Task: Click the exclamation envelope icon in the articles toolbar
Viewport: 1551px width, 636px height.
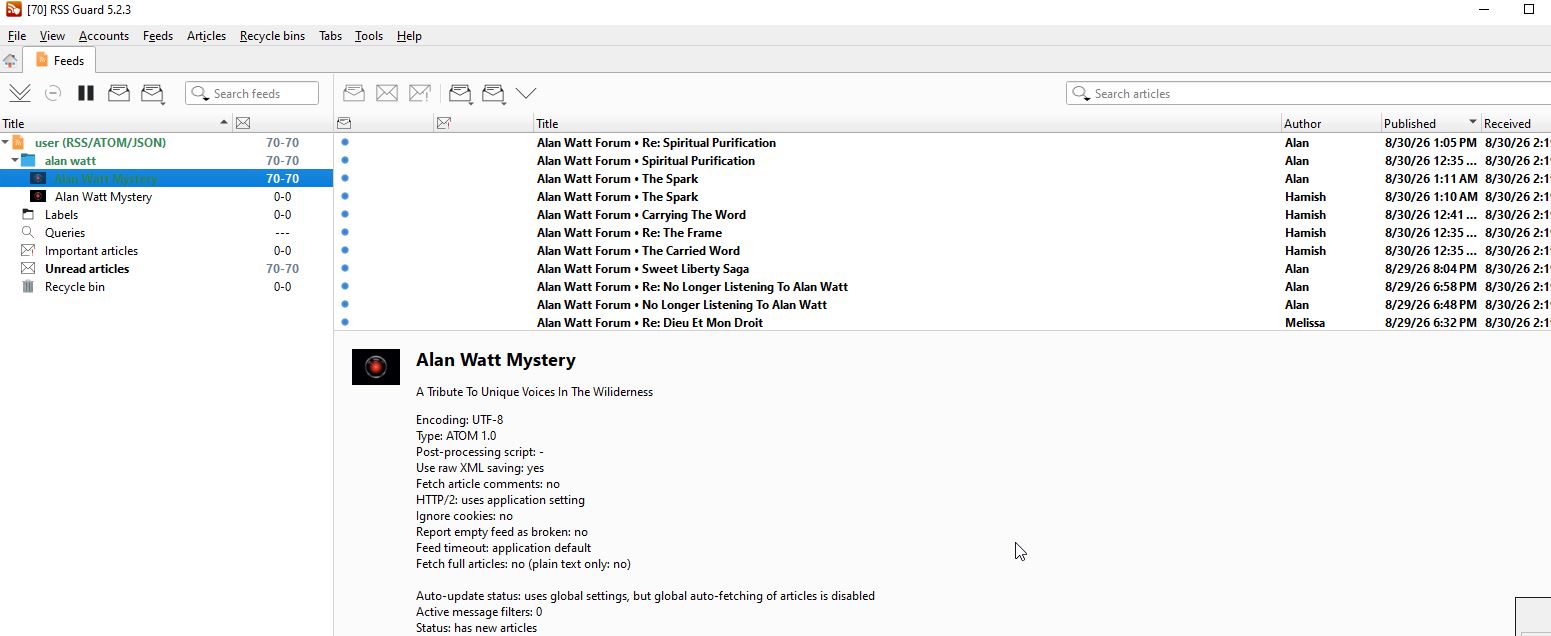Action: [x=420, y=93]
